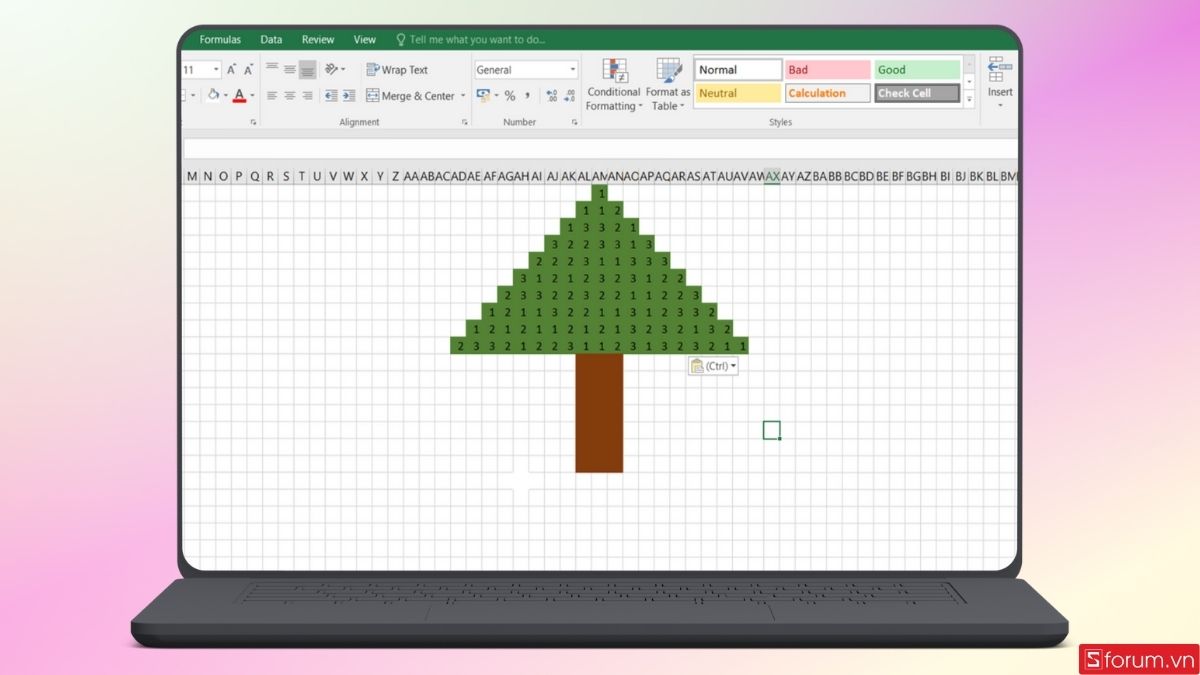Decrease font size with the smaller A icon
The height and width of the screenshot is (675, 1200).
(247, 70)
